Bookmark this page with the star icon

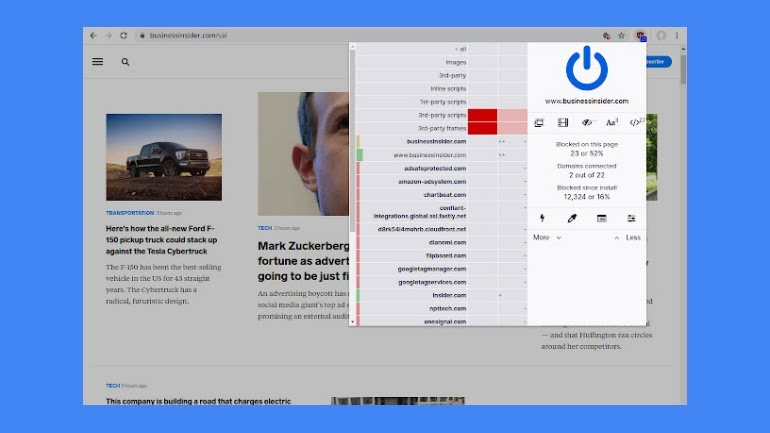coord(621,35)
